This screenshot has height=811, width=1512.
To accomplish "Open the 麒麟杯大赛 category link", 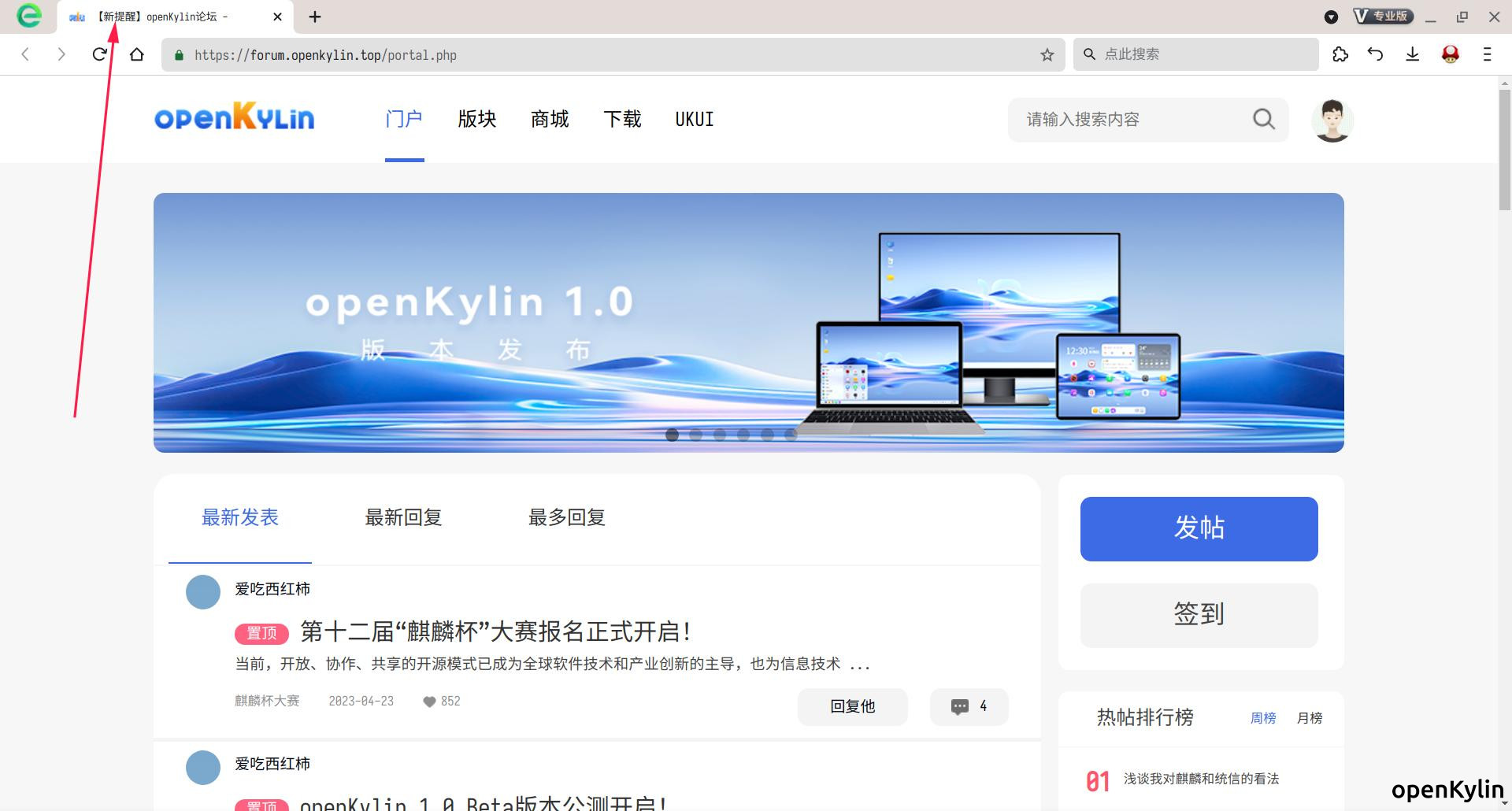I will pyautogui.click(x=267, y=701).
